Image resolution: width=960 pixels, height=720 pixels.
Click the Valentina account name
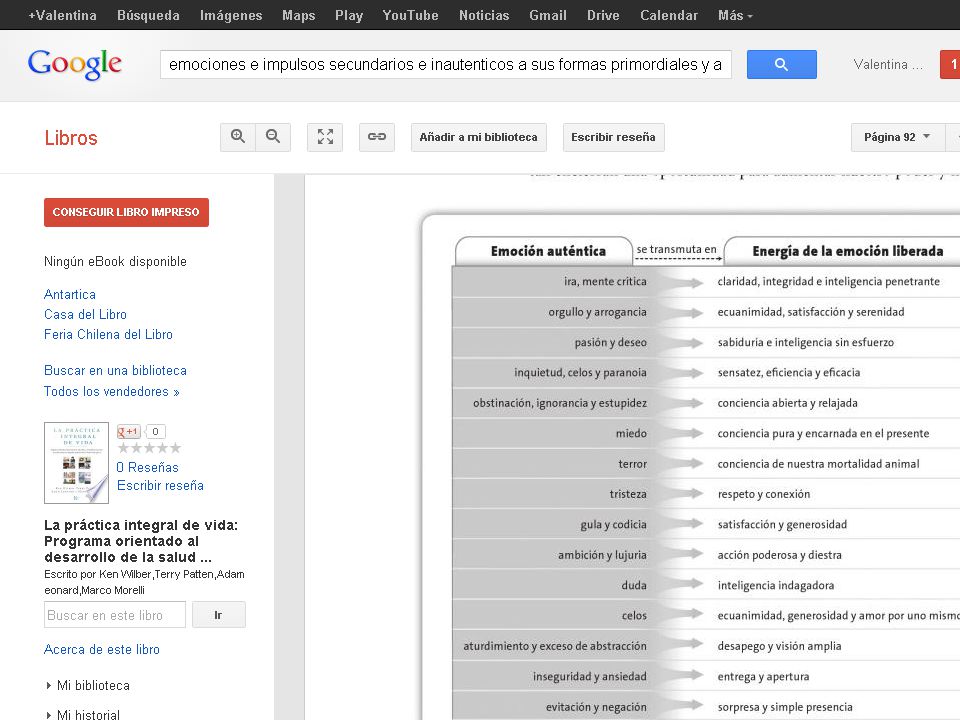887,64
